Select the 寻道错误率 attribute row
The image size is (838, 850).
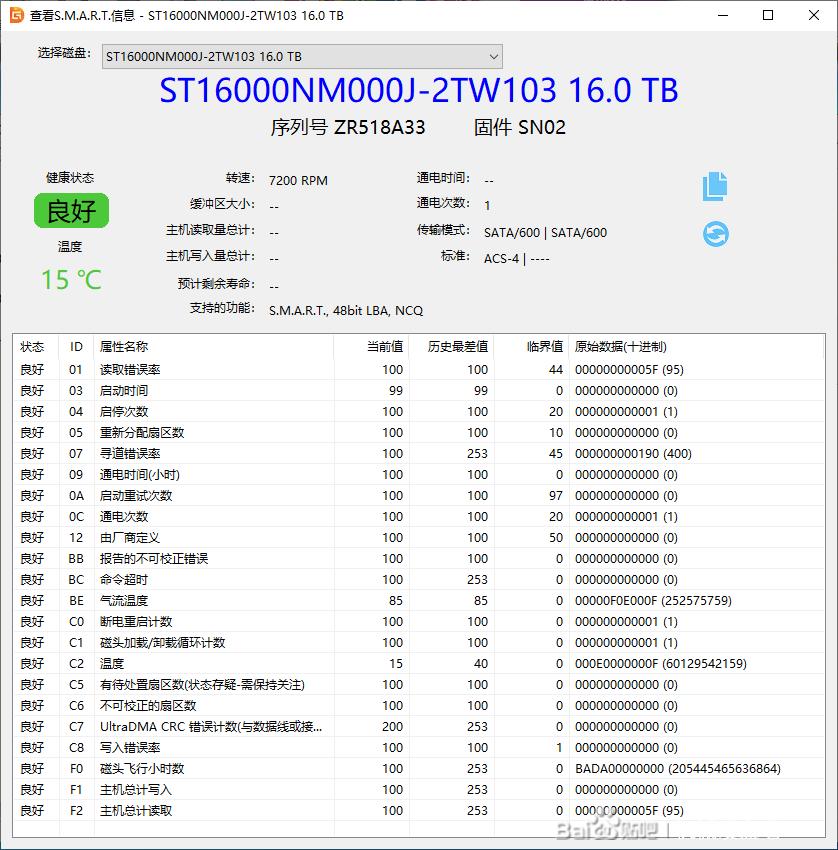point(418,454)
